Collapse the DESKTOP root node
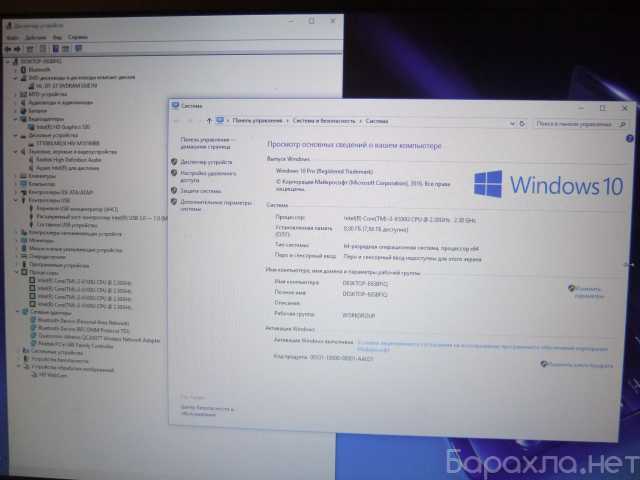640x480 pixels. tap(8, 62)
